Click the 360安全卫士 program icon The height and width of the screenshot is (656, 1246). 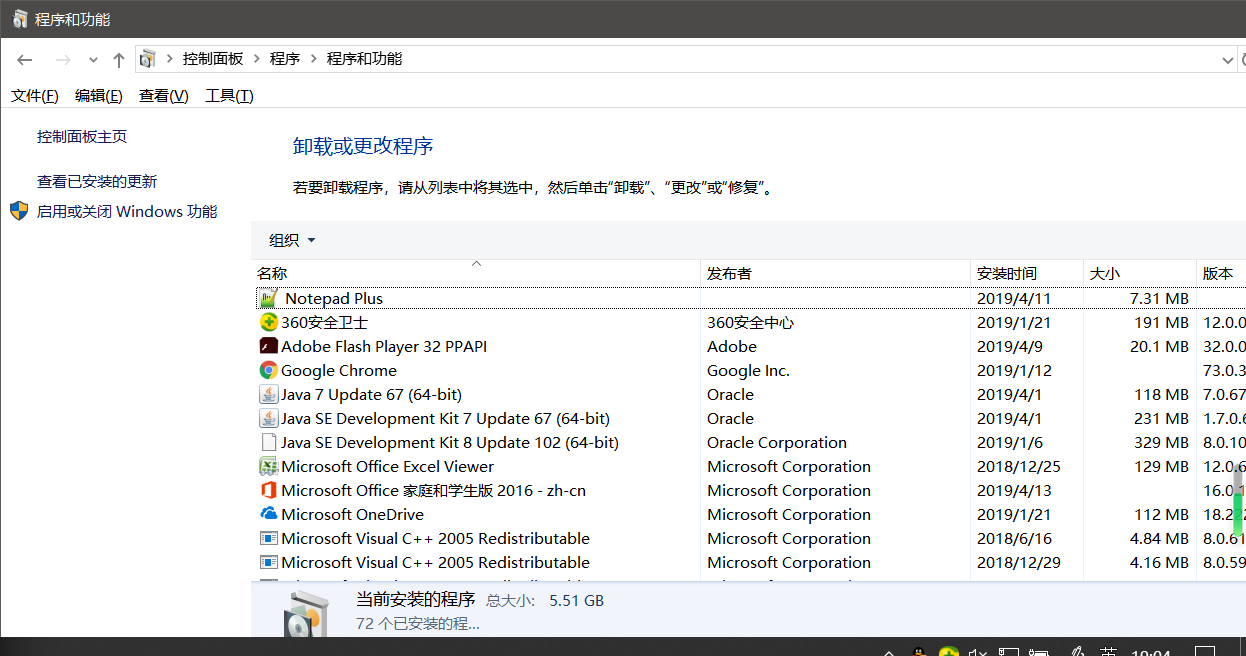(x=268, y=322)
